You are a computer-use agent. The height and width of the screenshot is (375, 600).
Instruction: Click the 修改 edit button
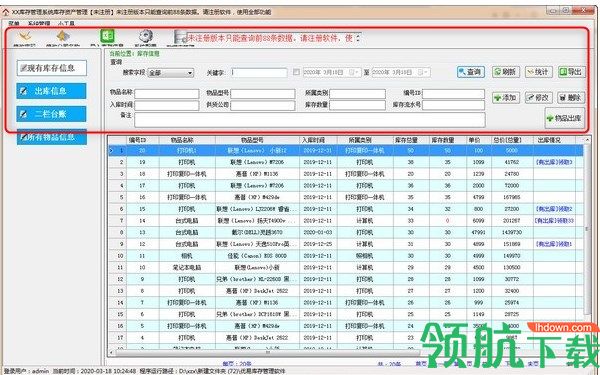click(x=538, y=98)
